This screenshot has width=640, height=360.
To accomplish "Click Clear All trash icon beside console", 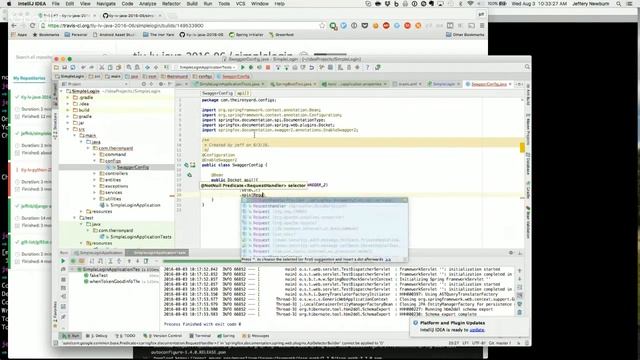I will coord(520,312).
